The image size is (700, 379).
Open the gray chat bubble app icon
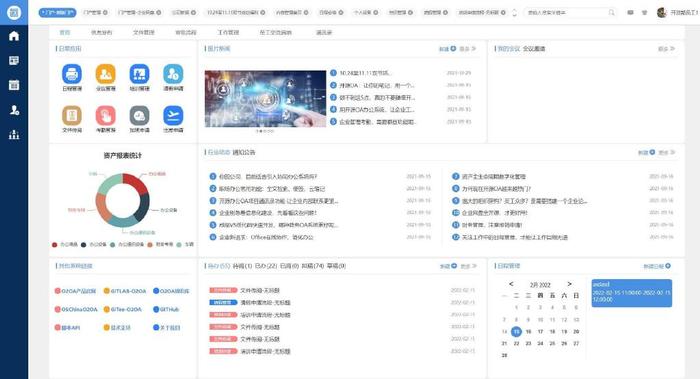click(139, 116)
